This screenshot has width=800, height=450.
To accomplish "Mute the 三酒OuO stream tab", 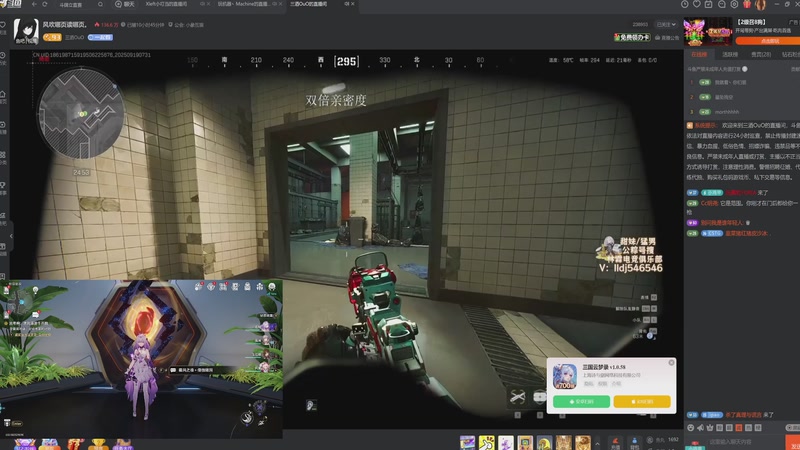I will tap(346, 4).
